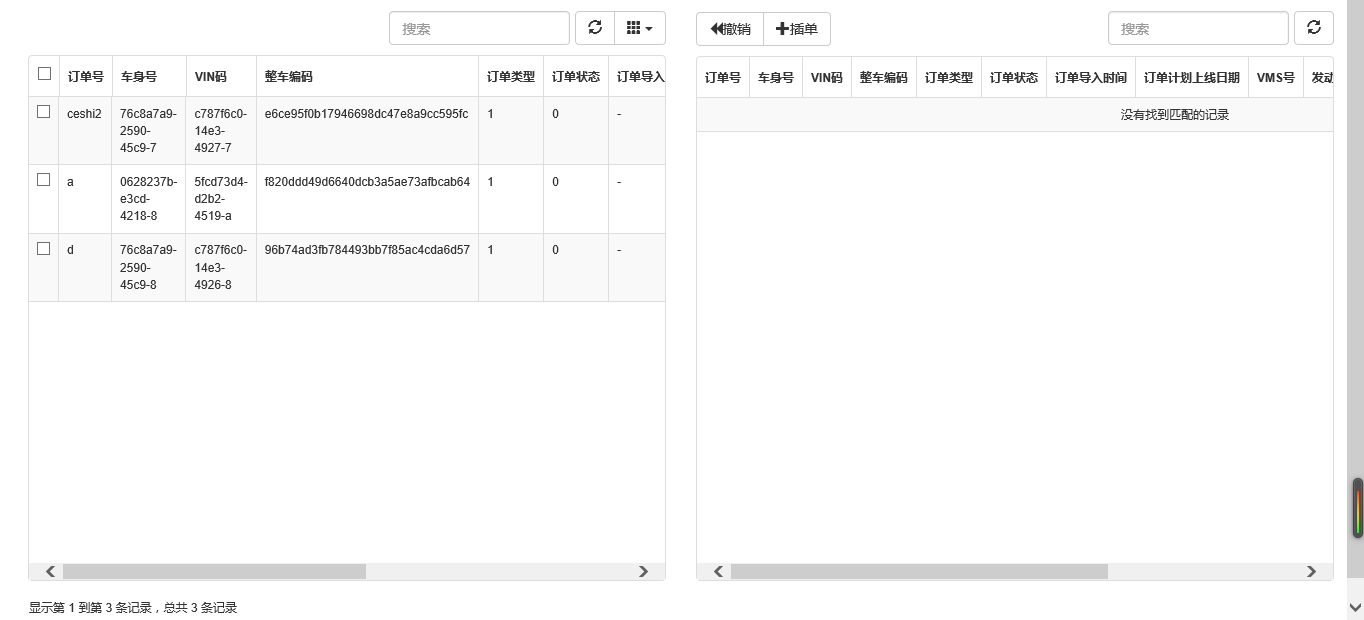The height and width of the screenshot is (620, 1364).
Task: Click the 插单 (insert order) button
Action: [x=797, y=29]
